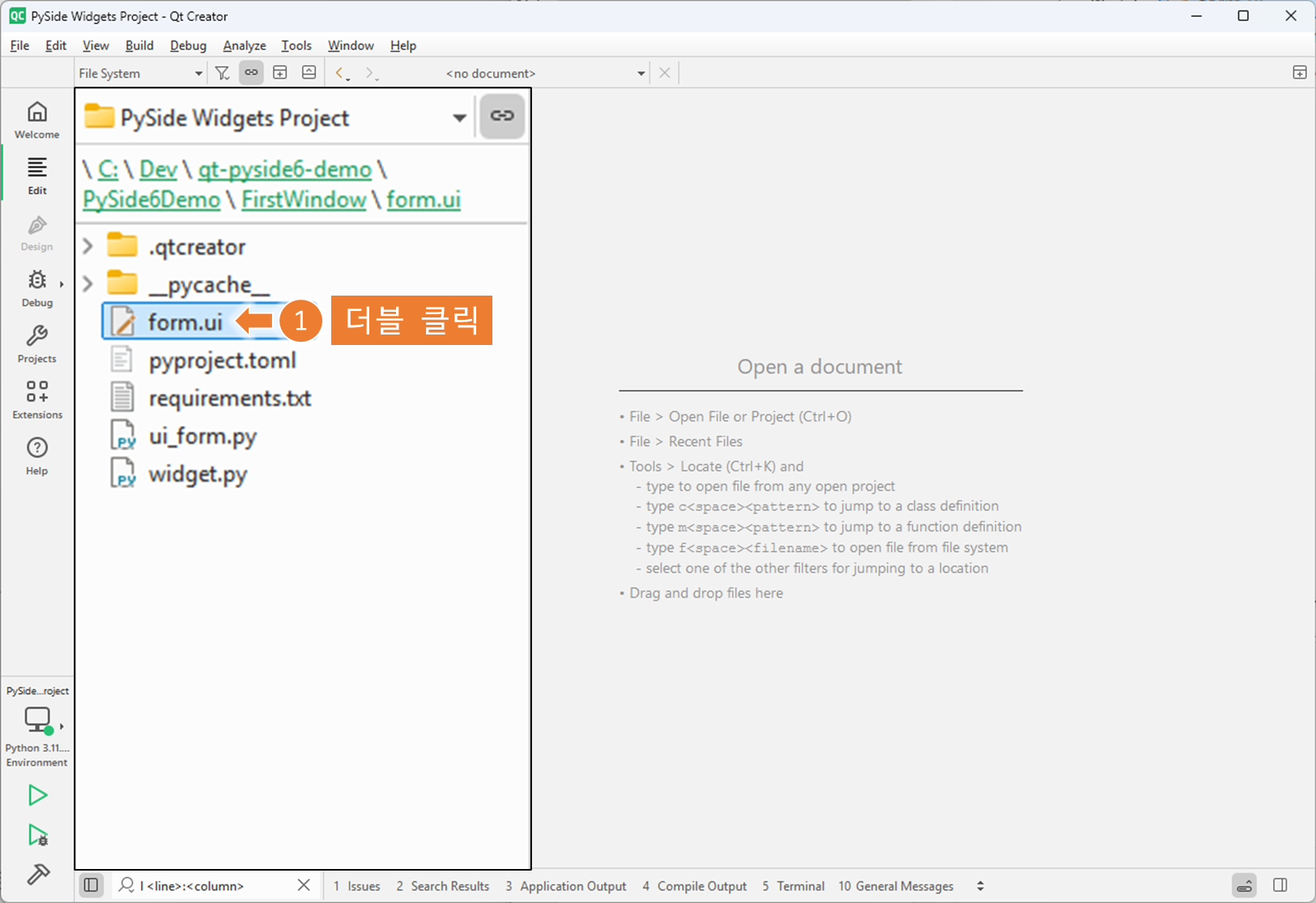Click the locator line:column input field

pos(215,886)
